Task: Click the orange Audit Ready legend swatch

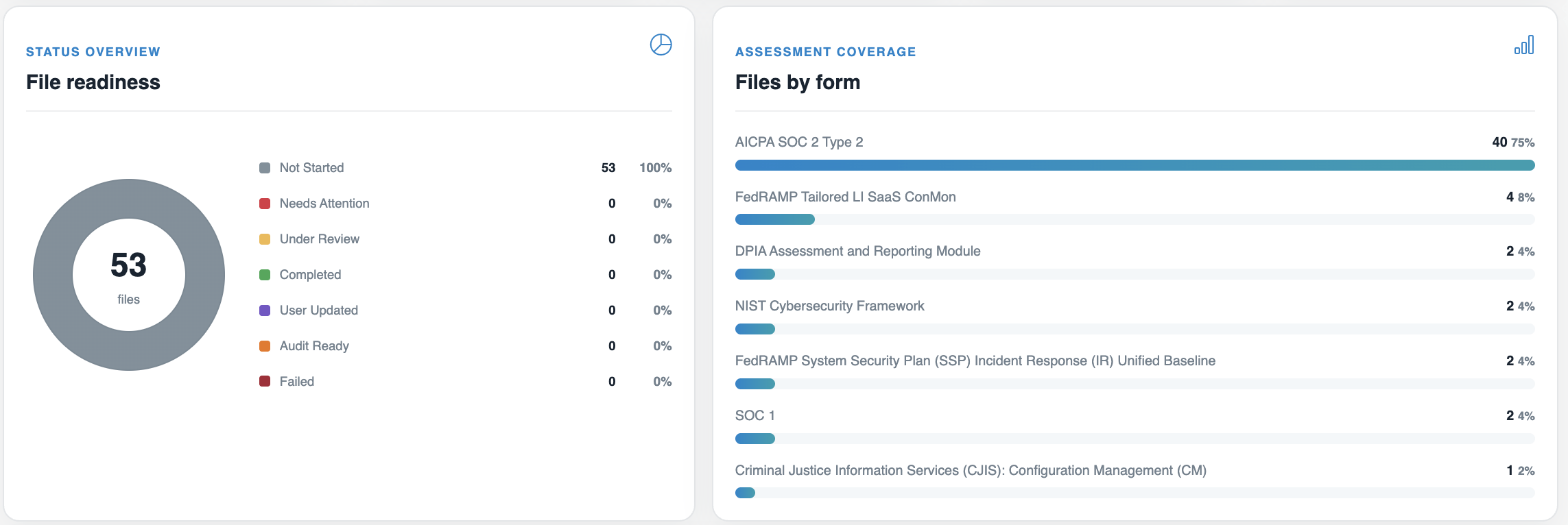Action: (x=265, y=346)
